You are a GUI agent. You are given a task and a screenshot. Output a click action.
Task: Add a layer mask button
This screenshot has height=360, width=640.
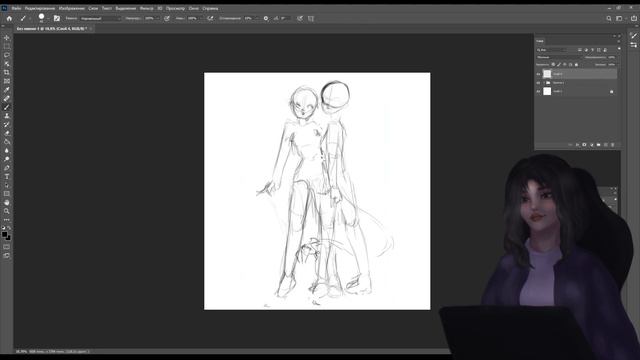click(x=584, y=144)
